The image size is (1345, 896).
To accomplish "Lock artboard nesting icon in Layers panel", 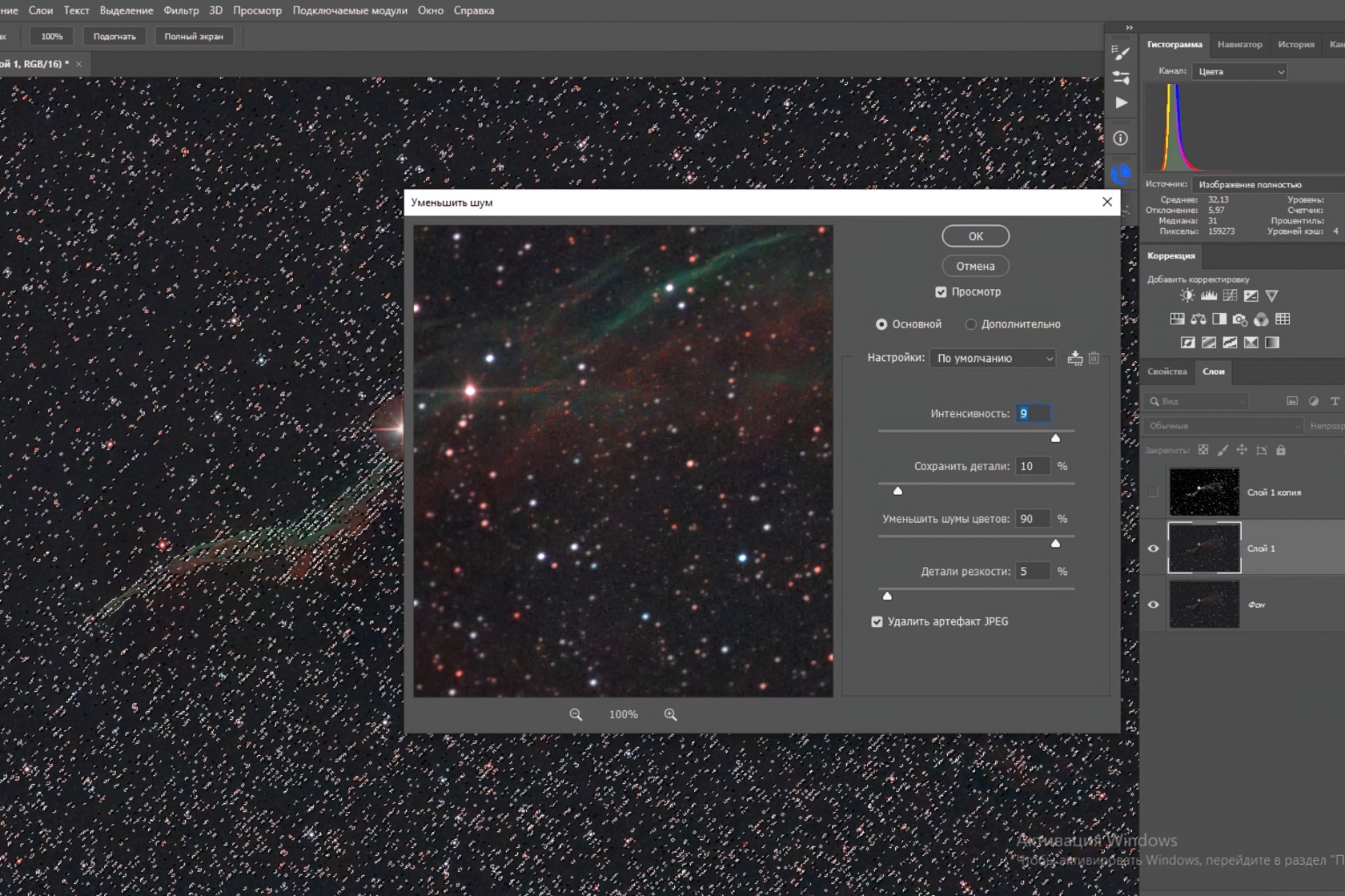I will (x=1262, y=450).
